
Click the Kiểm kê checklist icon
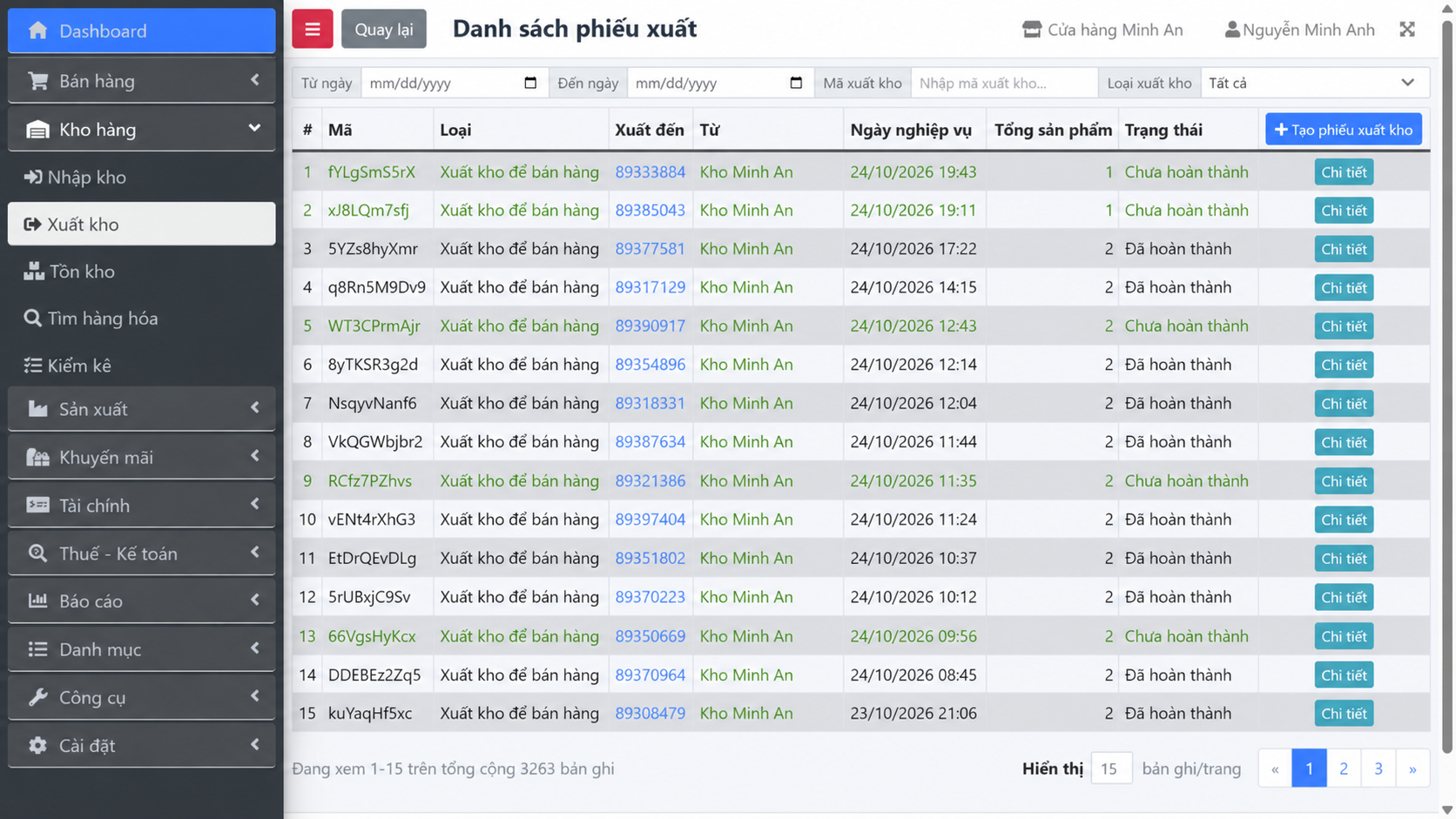point(32,366)
